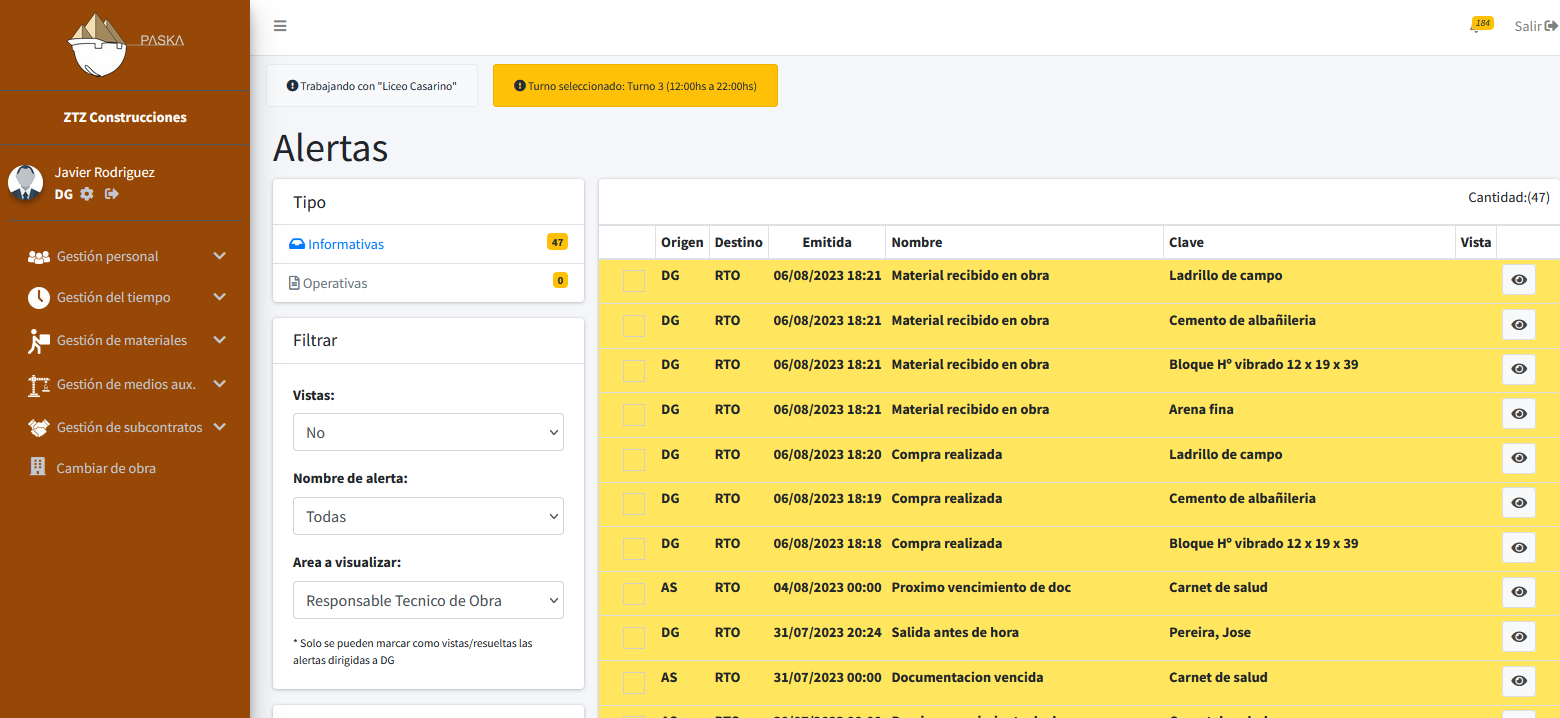Open user settings gear icon next to DG
The height and width of the screenshot is (718, 1560).
[x=87, y=194]
